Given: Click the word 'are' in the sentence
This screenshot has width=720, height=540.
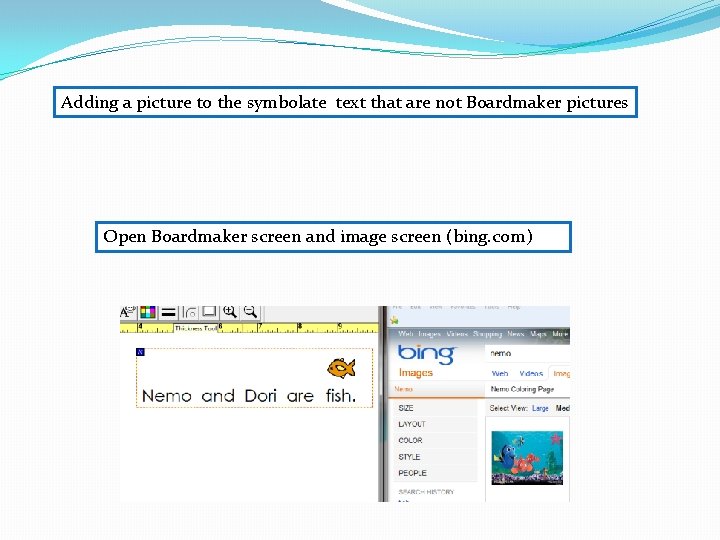Looking at the screenshot, I should pyautogui.click(x=300, y=396).
